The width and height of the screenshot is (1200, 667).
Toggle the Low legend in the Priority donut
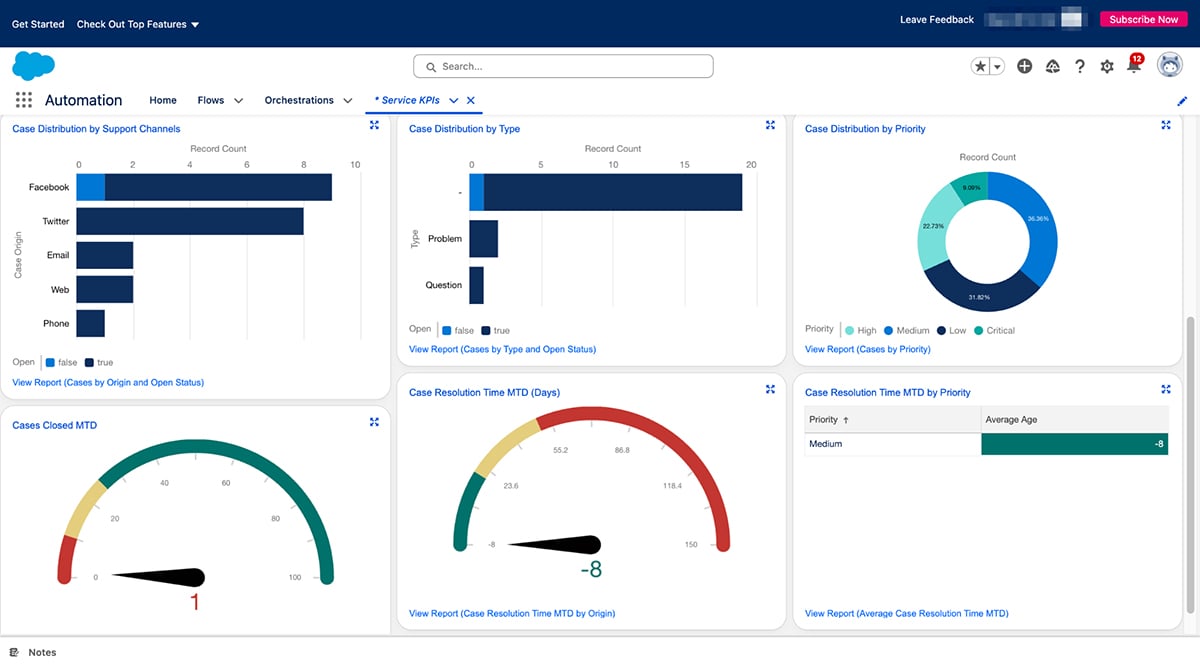click(950, 329)
